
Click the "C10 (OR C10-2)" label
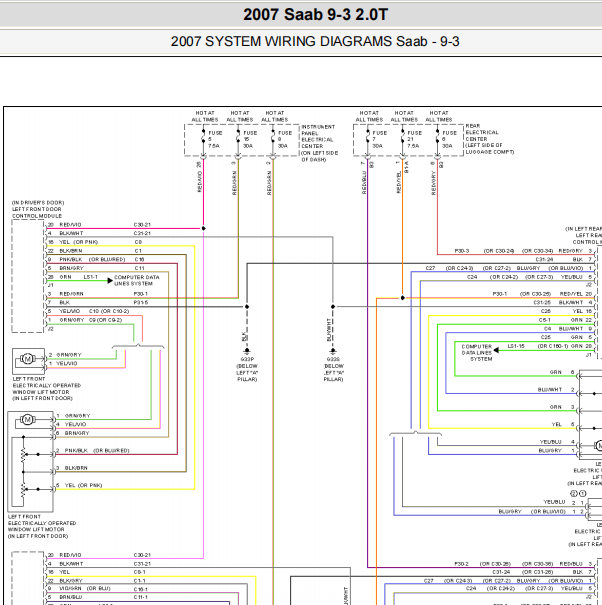click(109, 311)
